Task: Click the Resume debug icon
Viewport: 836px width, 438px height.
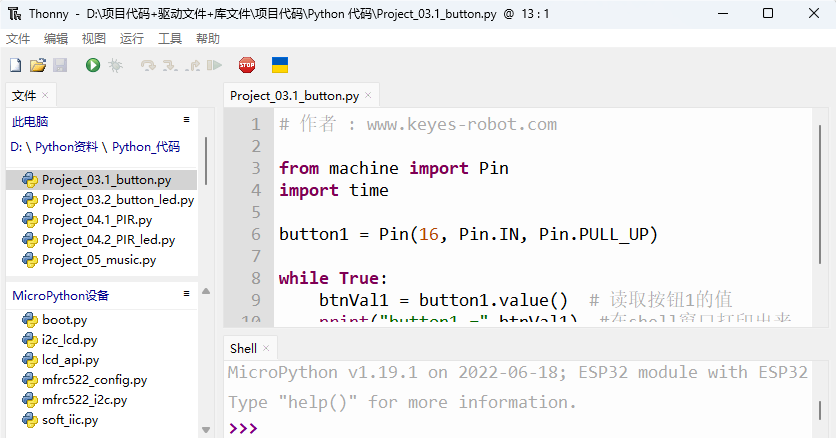Action: point(214,65)
